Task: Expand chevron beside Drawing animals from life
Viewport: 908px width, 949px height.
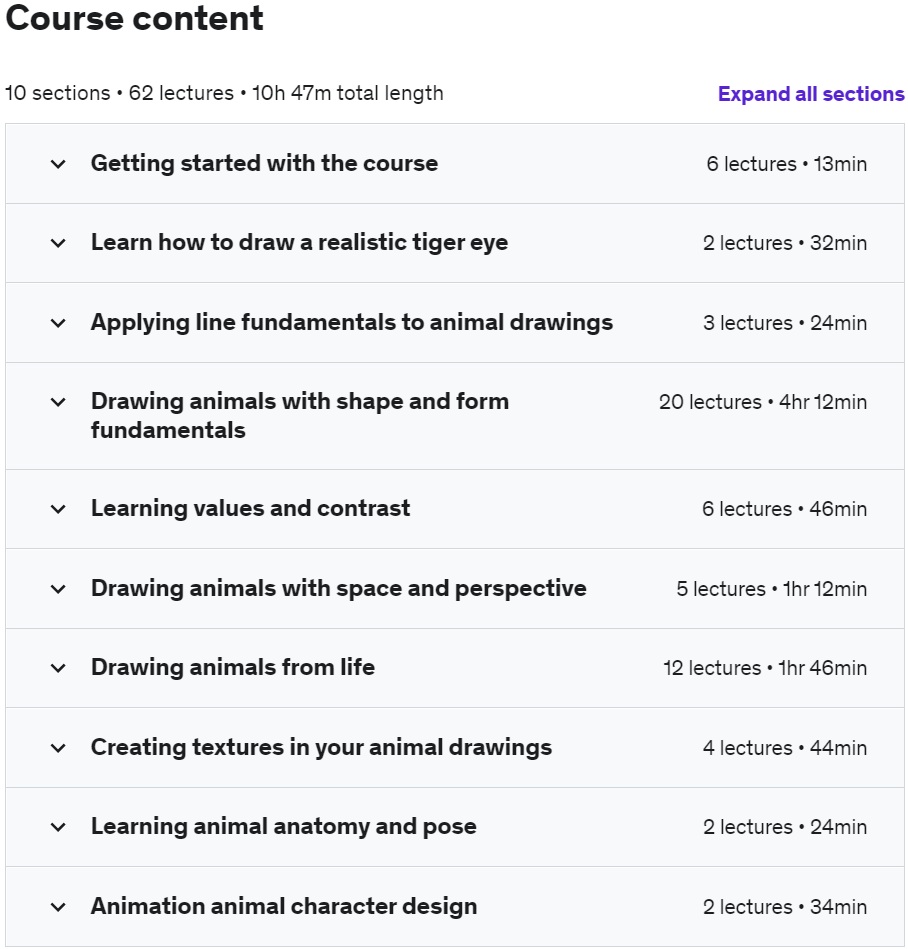Action: click(x=58, y=668)
